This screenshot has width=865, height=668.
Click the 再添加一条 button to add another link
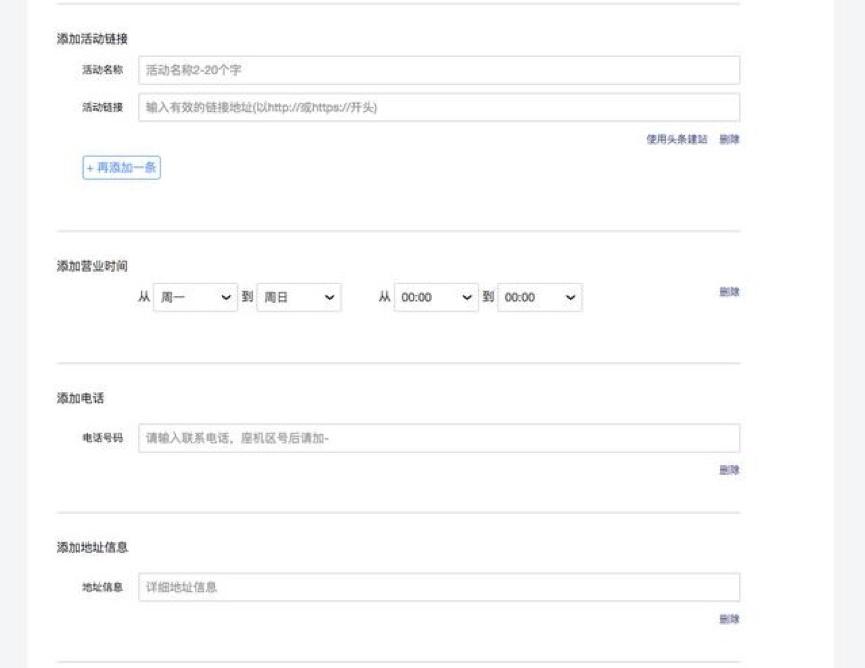tap(121, 167)
